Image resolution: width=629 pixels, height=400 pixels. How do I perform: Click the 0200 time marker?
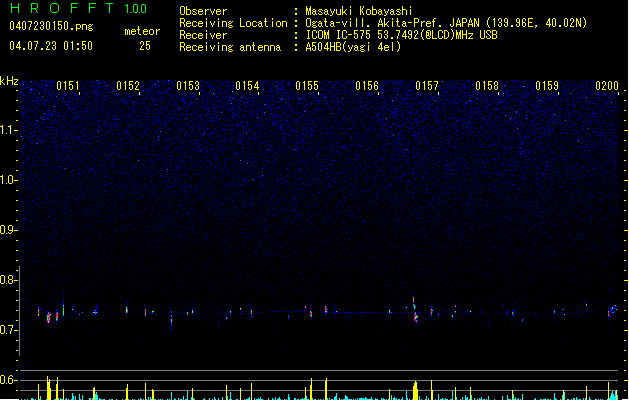(607, 86)
